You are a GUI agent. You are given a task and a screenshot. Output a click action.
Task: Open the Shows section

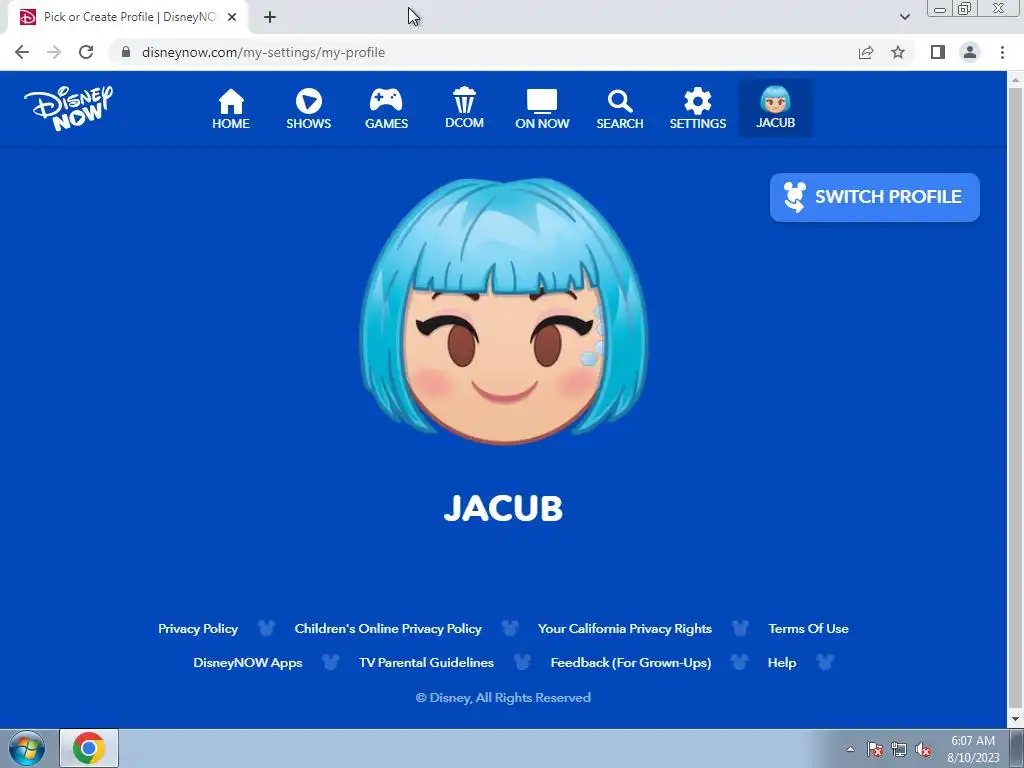click(x=308, y=109)
